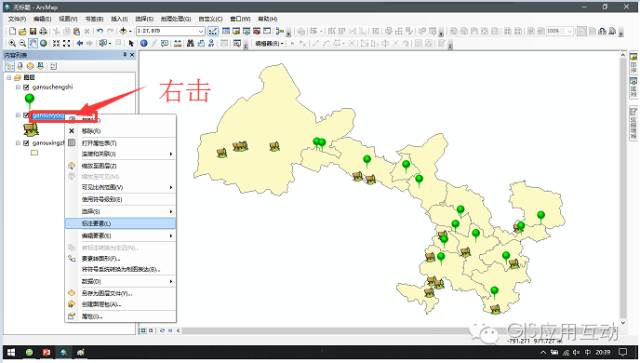This screenshot has width=640, height=363.
Task: Click the green pin symbol swatch
Action: tap(29, 100)
